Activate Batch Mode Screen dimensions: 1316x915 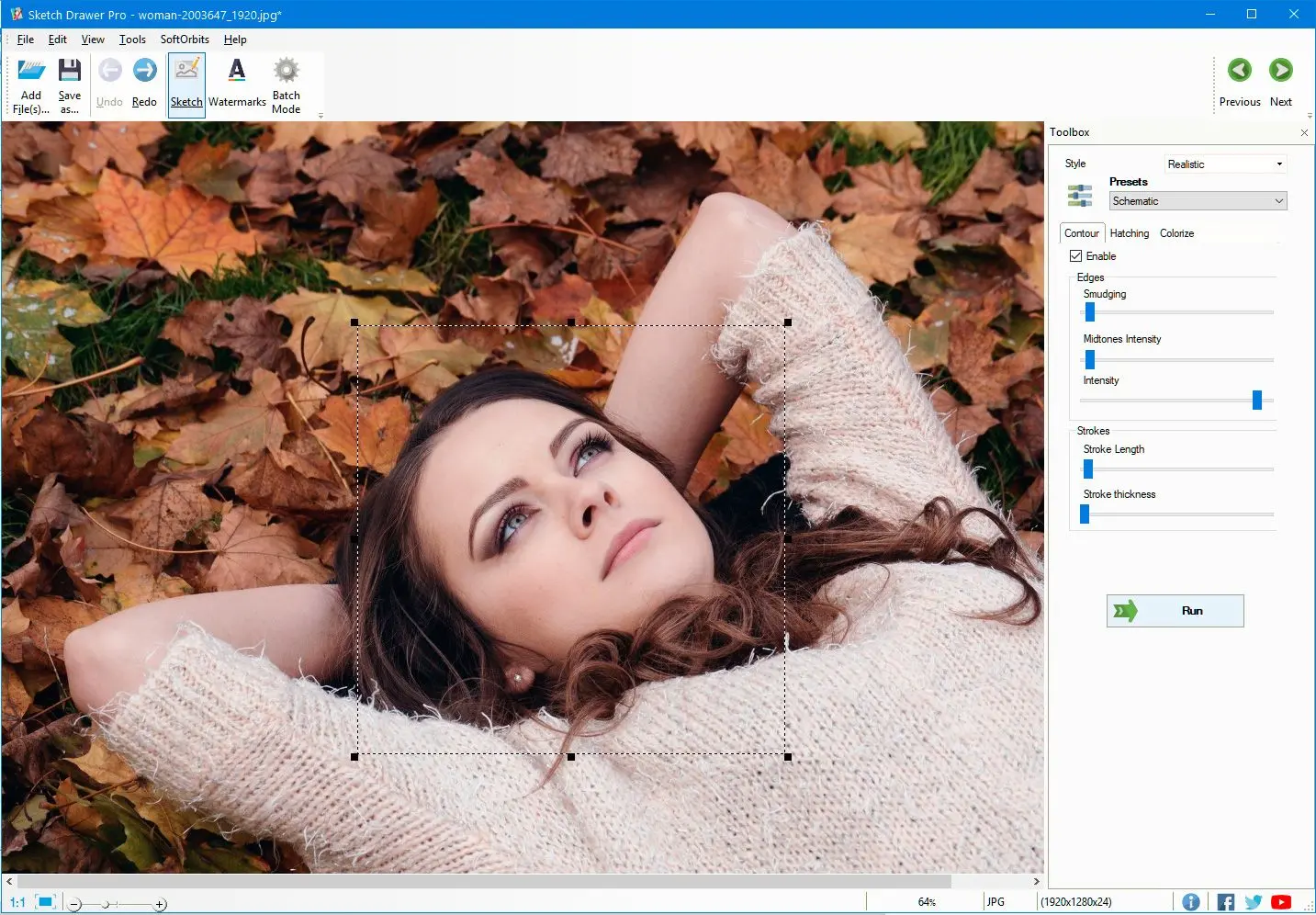tap(286, 83)
